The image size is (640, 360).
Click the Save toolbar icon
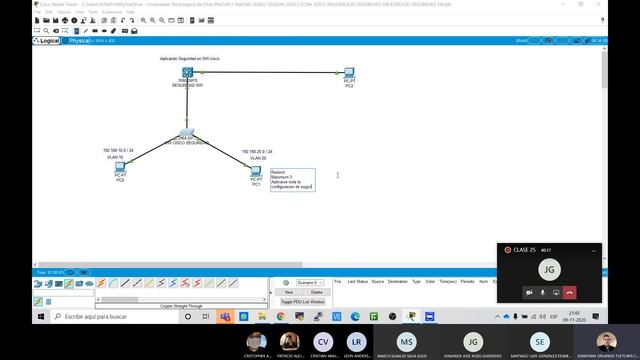coord(56,20)
